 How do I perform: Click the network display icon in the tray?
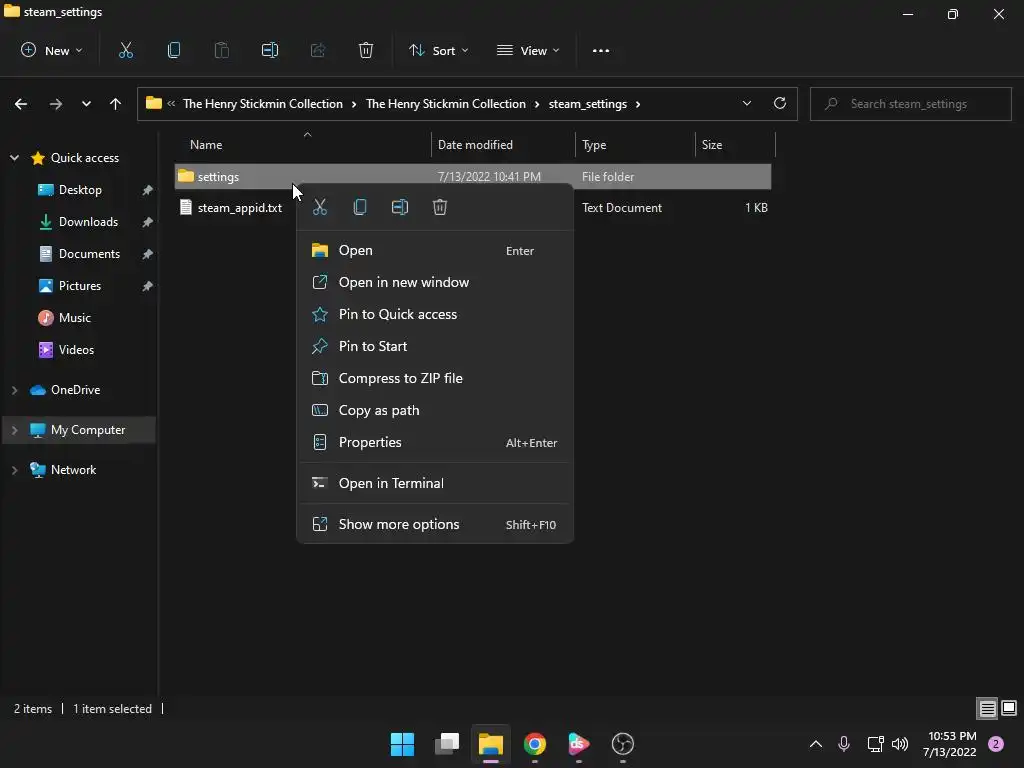point(875,744)
